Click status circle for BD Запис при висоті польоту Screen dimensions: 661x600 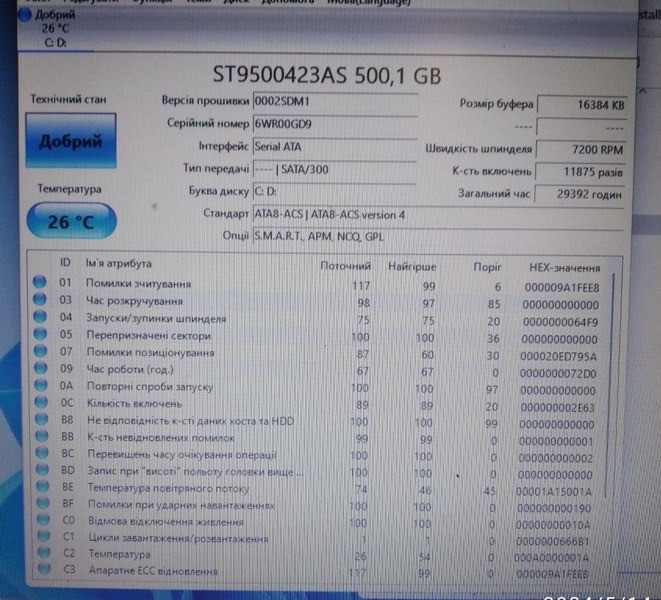(42, 469)
